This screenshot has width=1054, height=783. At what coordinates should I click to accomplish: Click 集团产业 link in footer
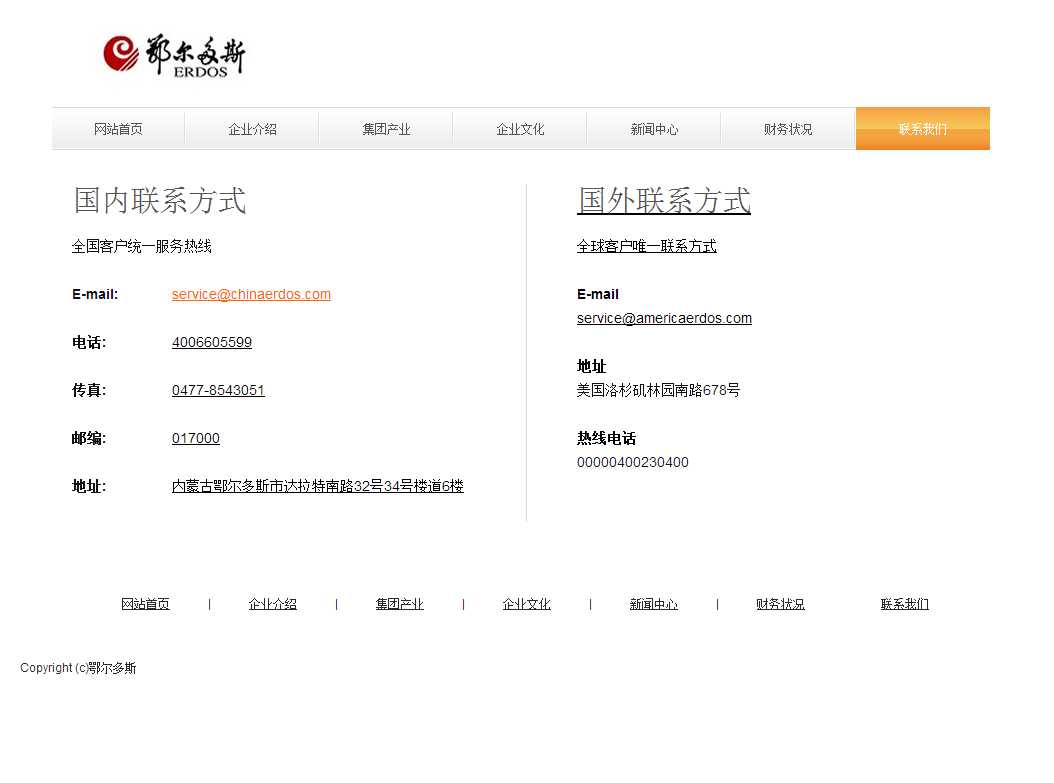399,604
